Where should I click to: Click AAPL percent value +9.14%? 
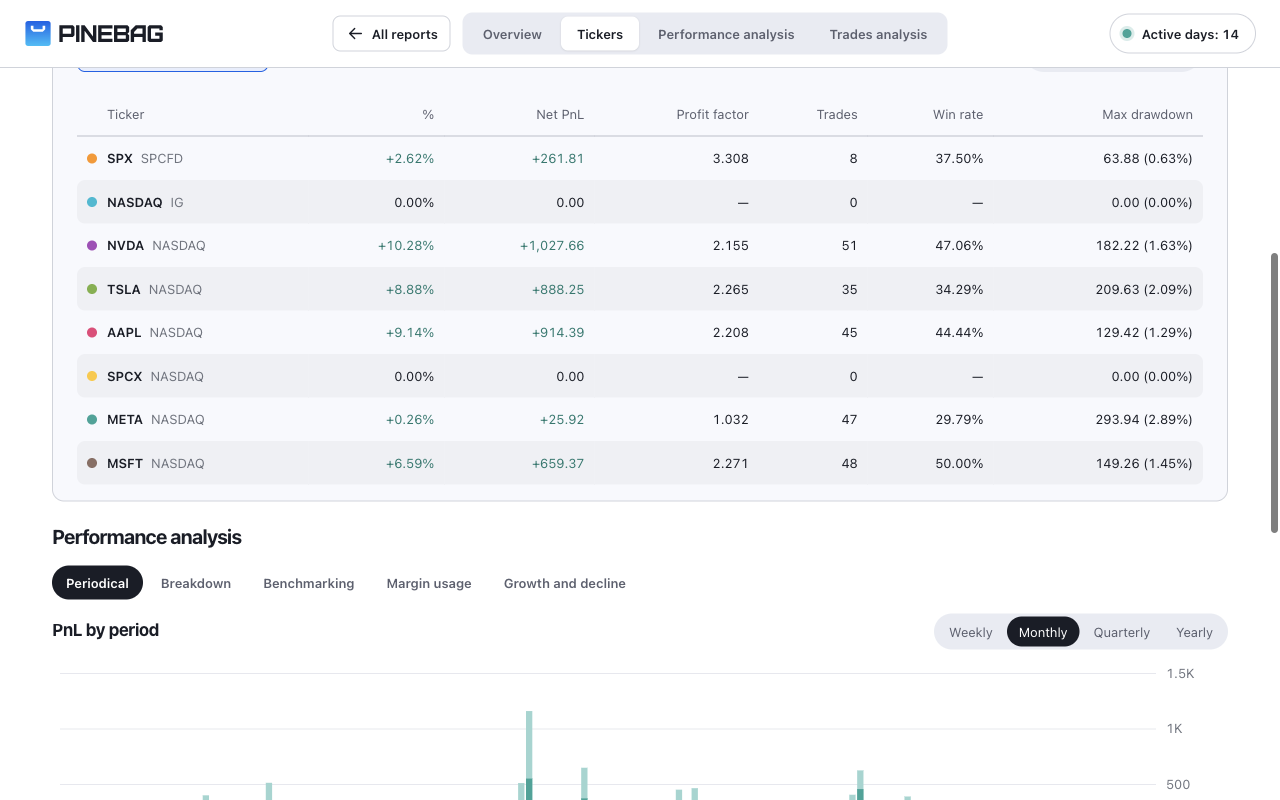(x=410, y=332)
